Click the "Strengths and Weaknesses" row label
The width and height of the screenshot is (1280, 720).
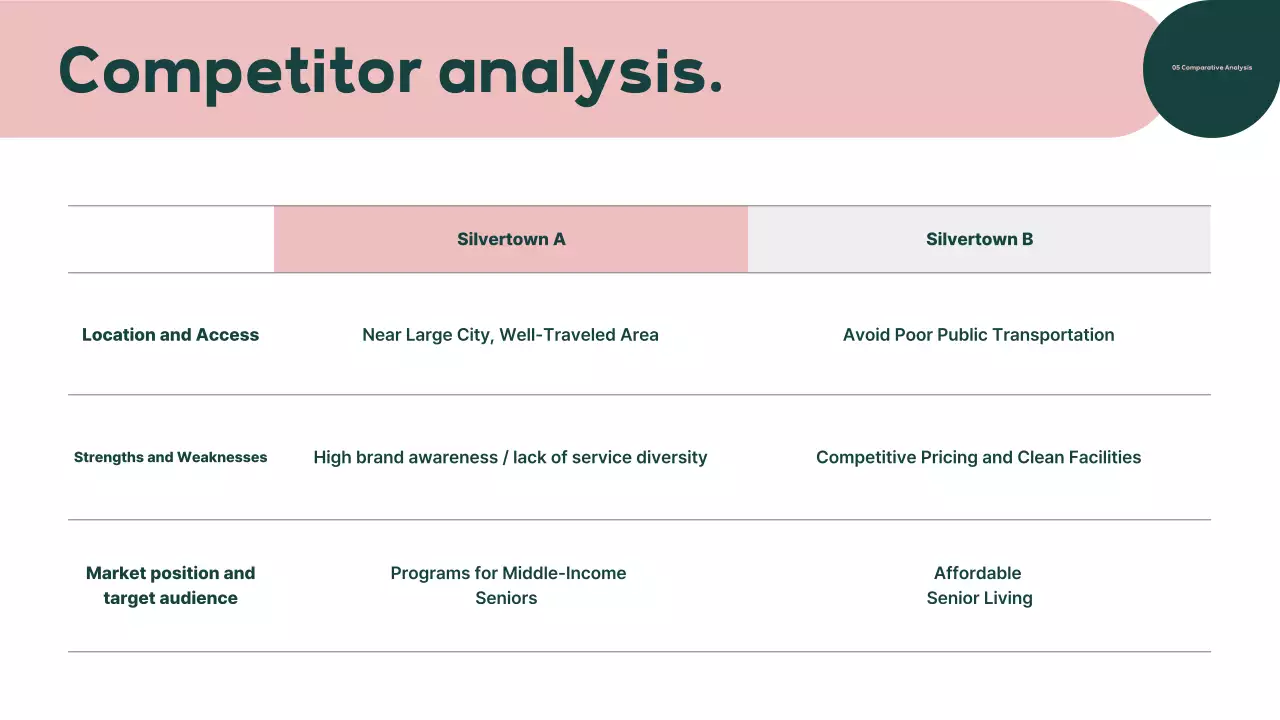pyautogui.click(x=170, y=457)
